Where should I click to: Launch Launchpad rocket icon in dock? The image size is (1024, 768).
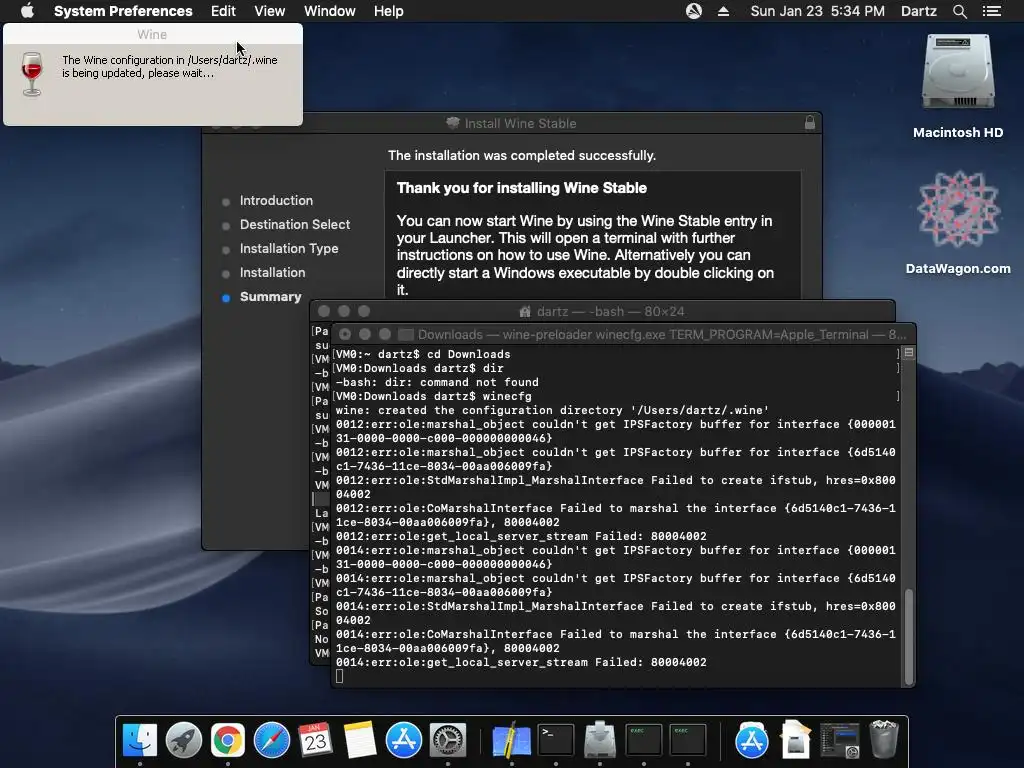tap(184, 740)
